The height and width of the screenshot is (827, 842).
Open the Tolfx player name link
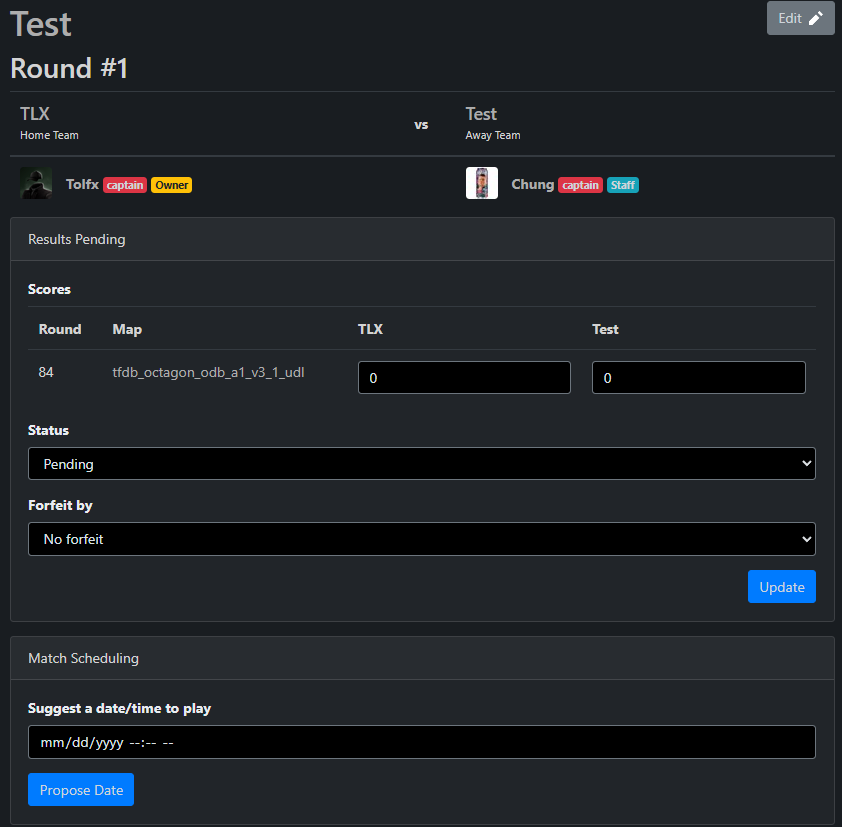coord(82,185)
